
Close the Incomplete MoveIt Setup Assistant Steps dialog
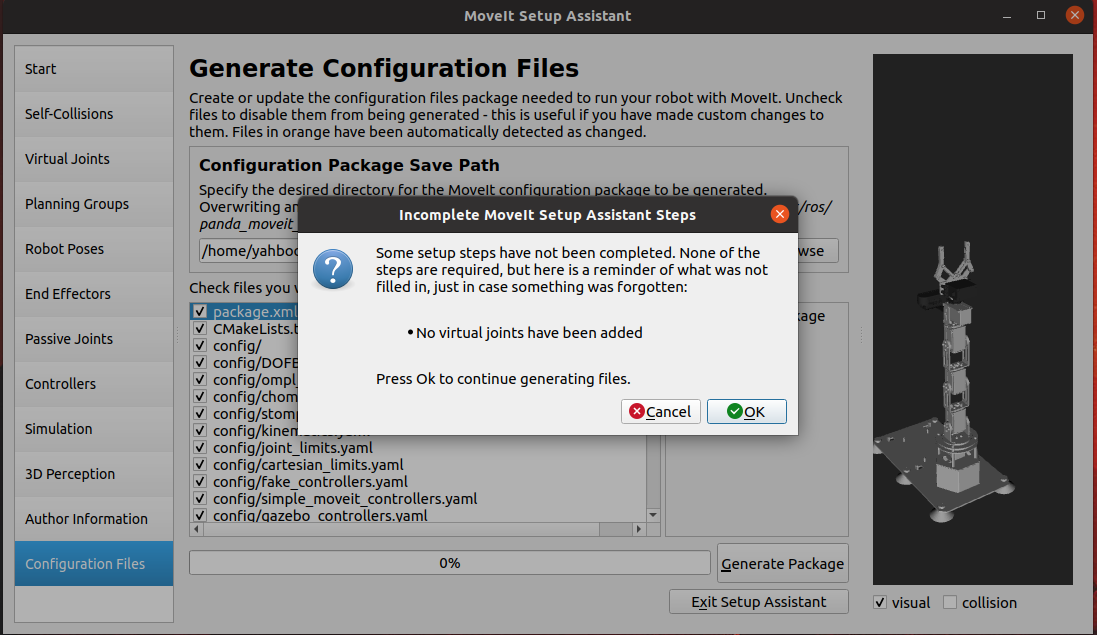click(779, 215)
